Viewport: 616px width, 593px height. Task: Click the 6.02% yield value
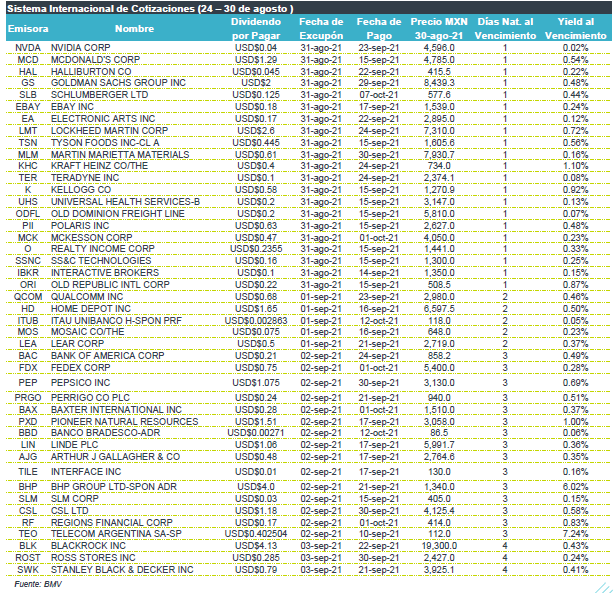click(x=575, y=487)
